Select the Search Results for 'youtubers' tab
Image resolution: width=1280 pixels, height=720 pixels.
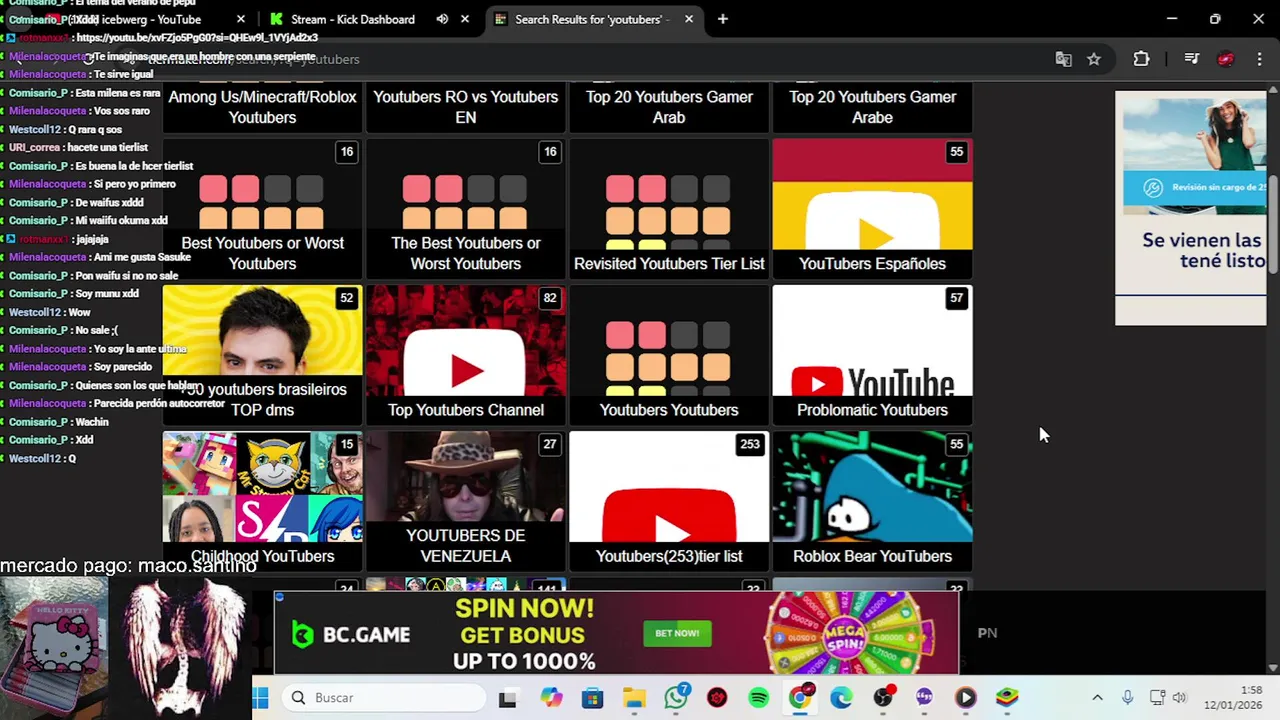pyautogui.click(x=590, y=19)
